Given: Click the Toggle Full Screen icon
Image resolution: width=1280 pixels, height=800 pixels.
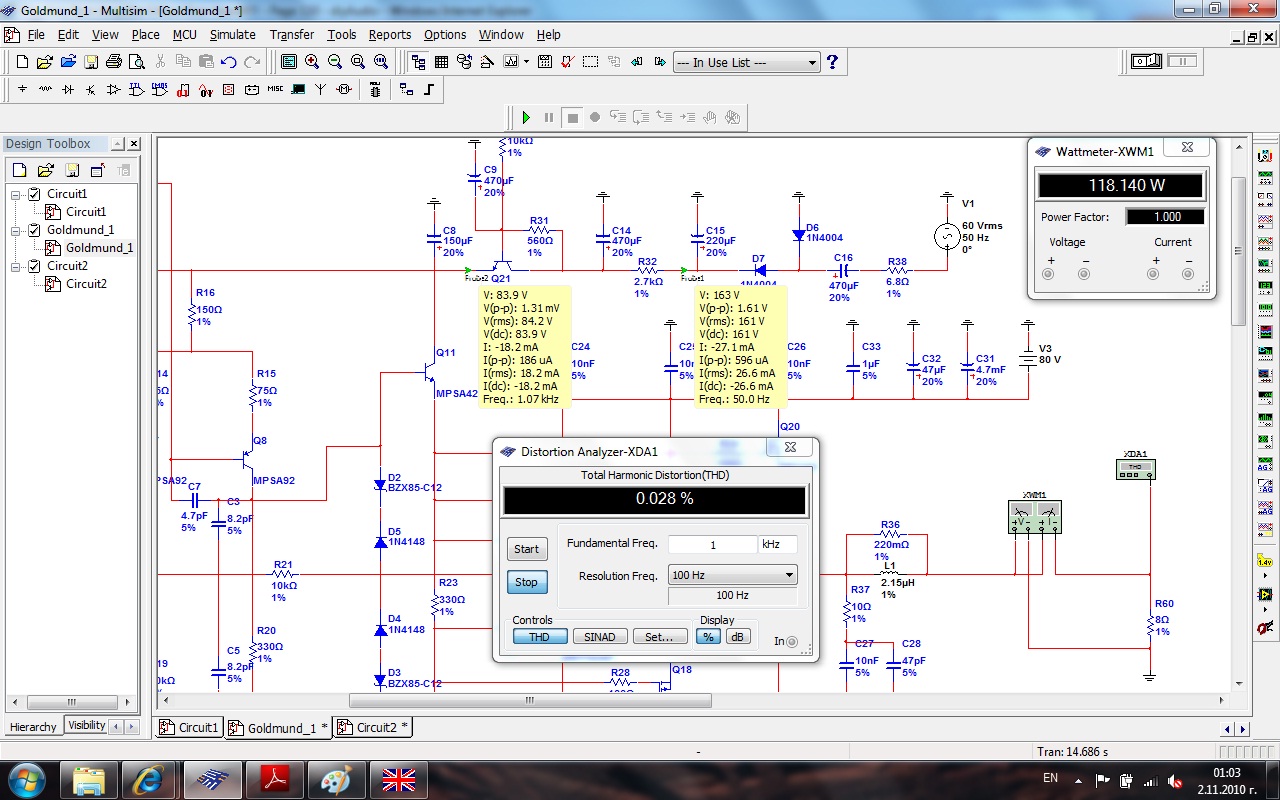Looking at the screenshot, I should (x=289, y=62).
